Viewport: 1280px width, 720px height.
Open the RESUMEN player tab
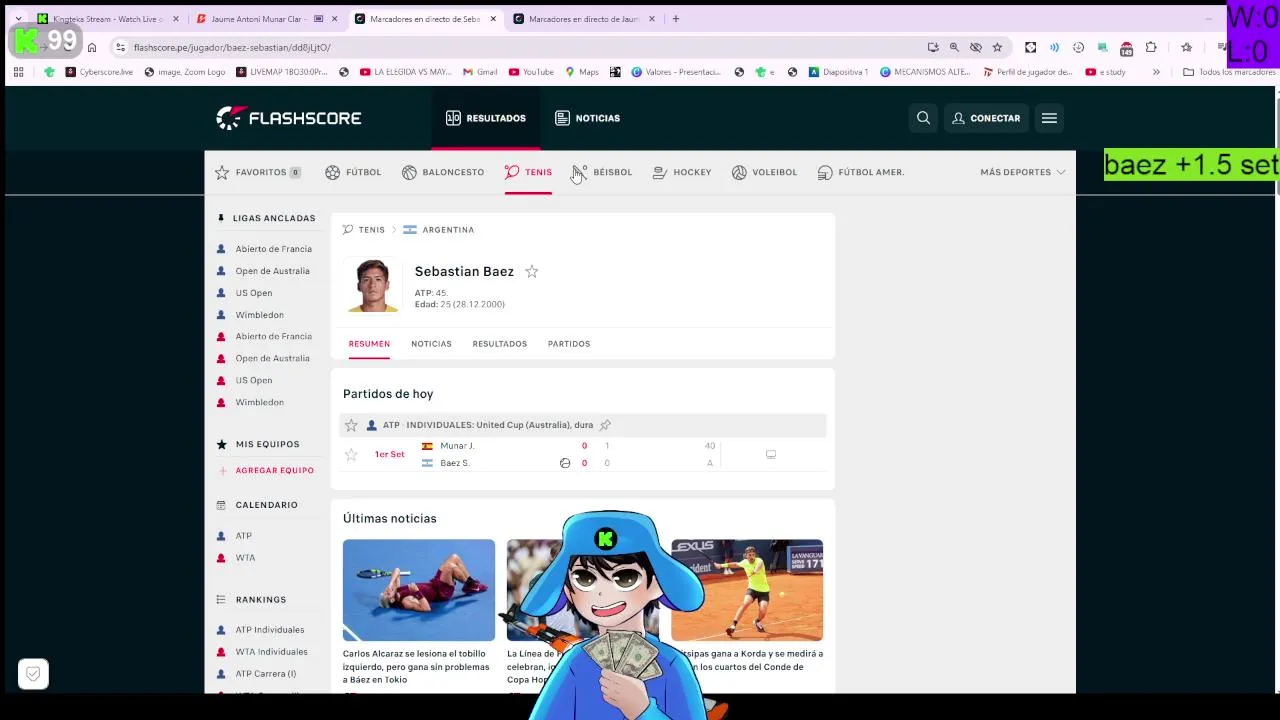click(x=369, y=344)
